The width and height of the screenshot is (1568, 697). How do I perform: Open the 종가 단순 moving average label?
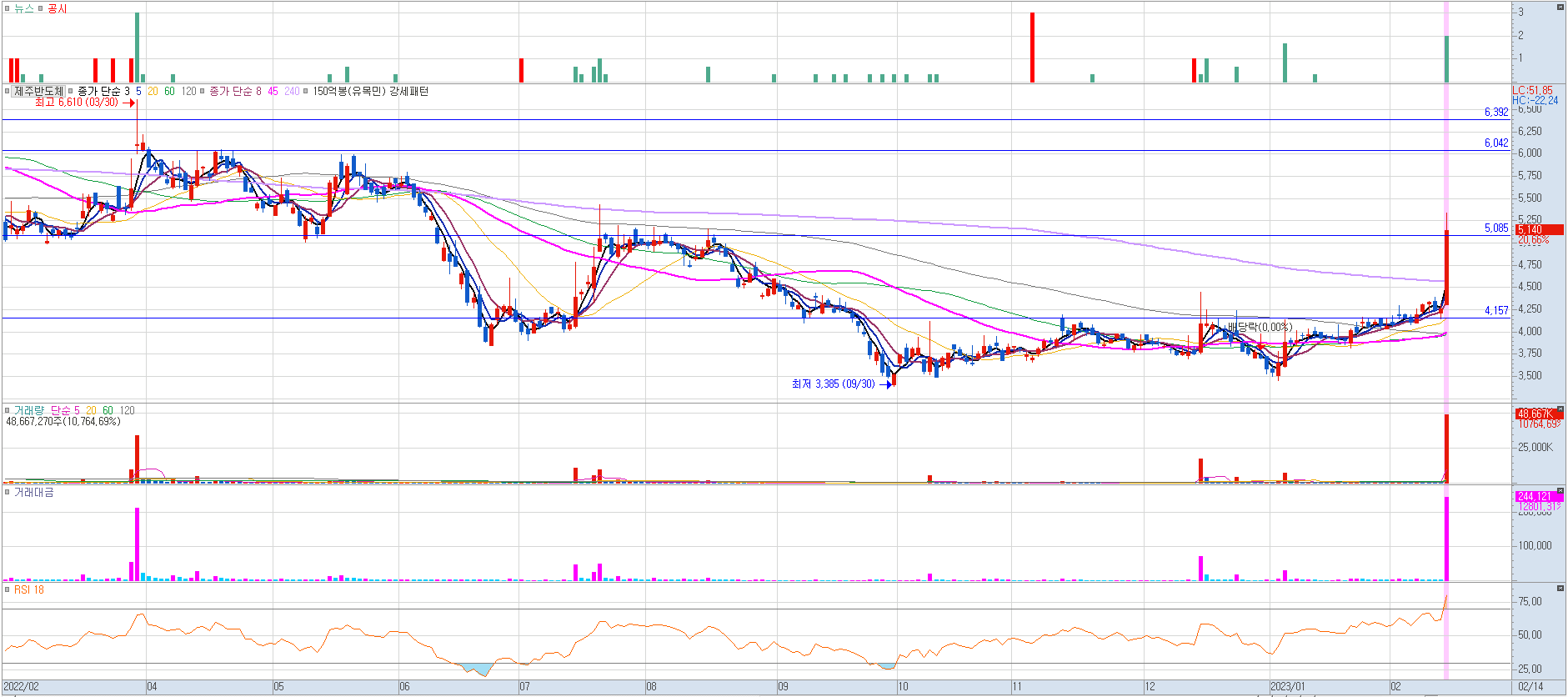pyautogui.click(x=99, y=91)
